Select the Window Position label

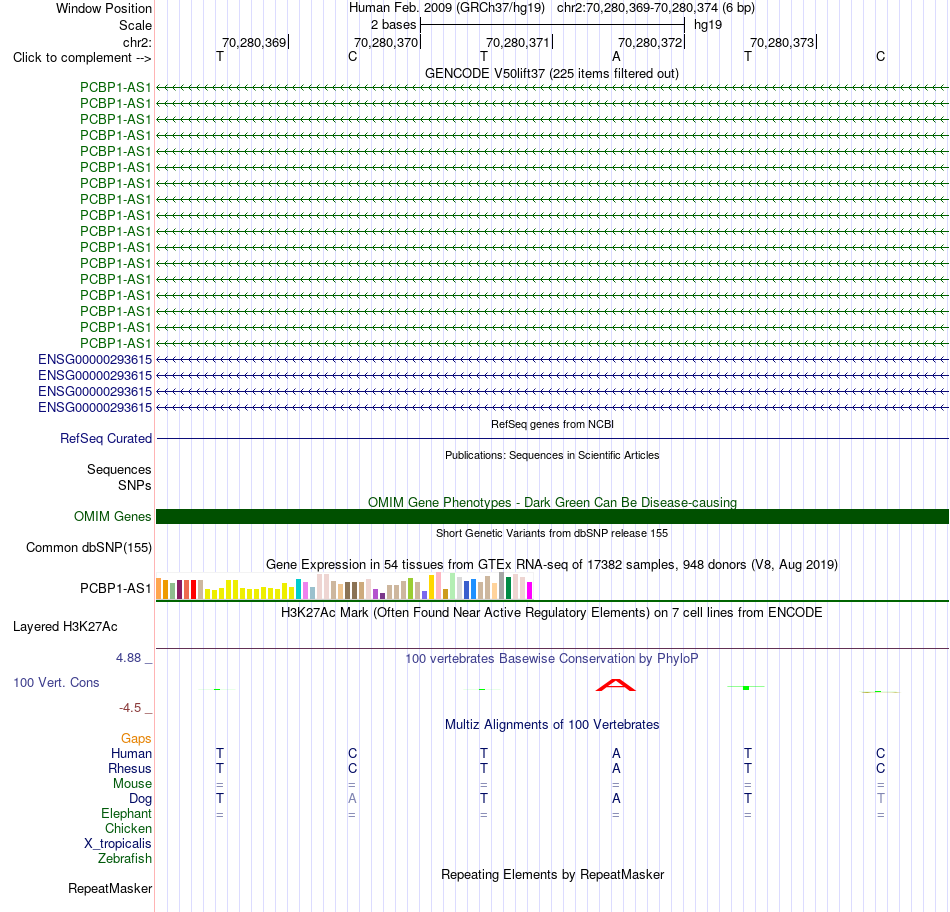pyautogui.click(x=104, y=8)
